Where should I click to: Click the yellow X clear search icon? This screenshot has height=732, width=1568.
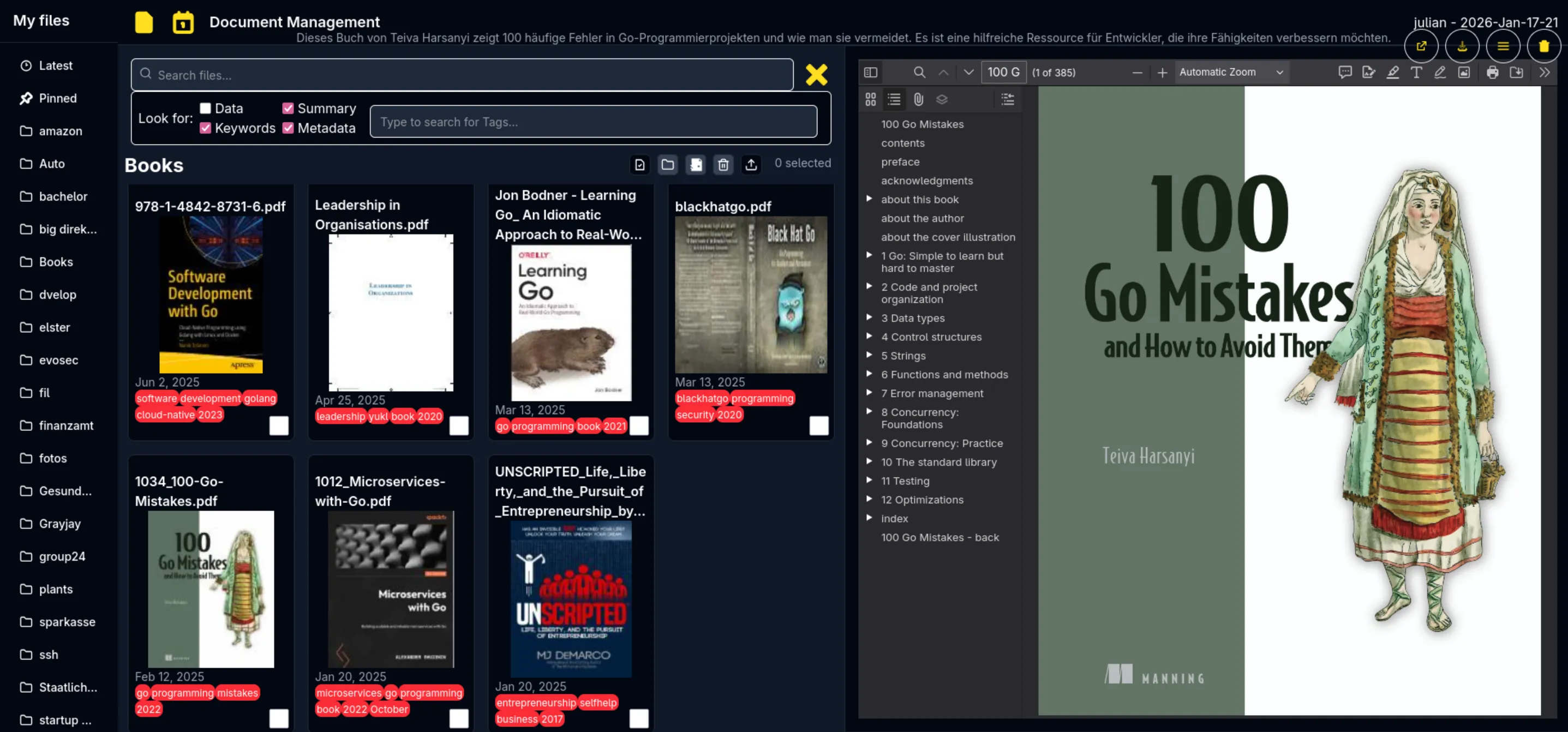coord(816,75)
